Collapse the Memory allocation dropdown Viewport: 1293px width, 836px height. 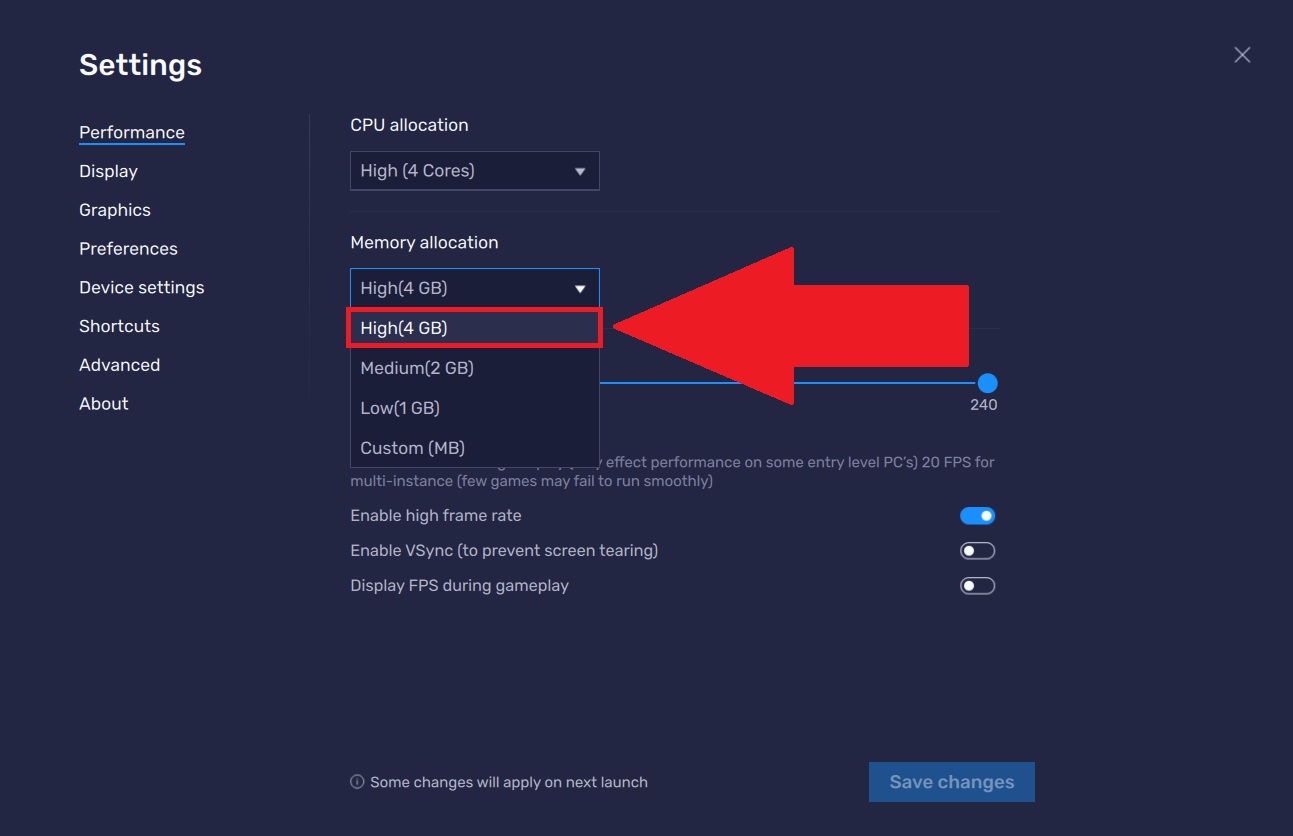point(475,288)
